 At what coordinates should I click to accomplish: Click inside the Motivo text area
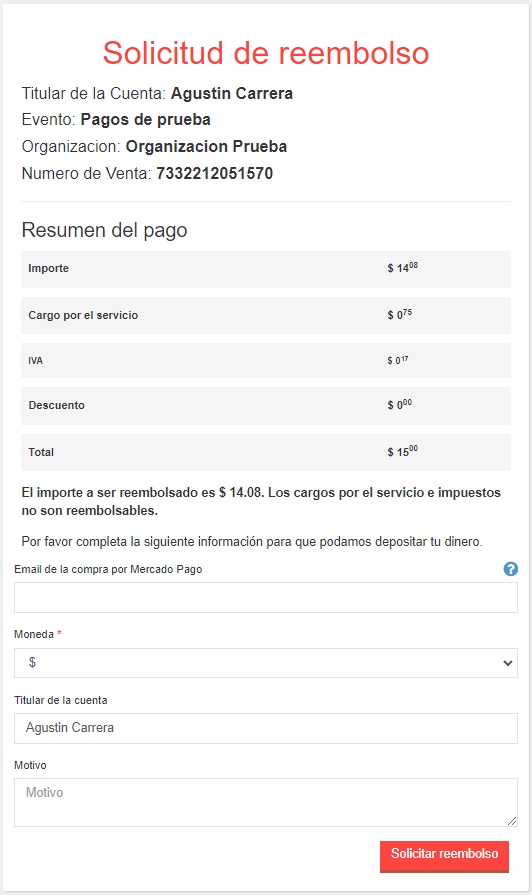tap(266, 802)
